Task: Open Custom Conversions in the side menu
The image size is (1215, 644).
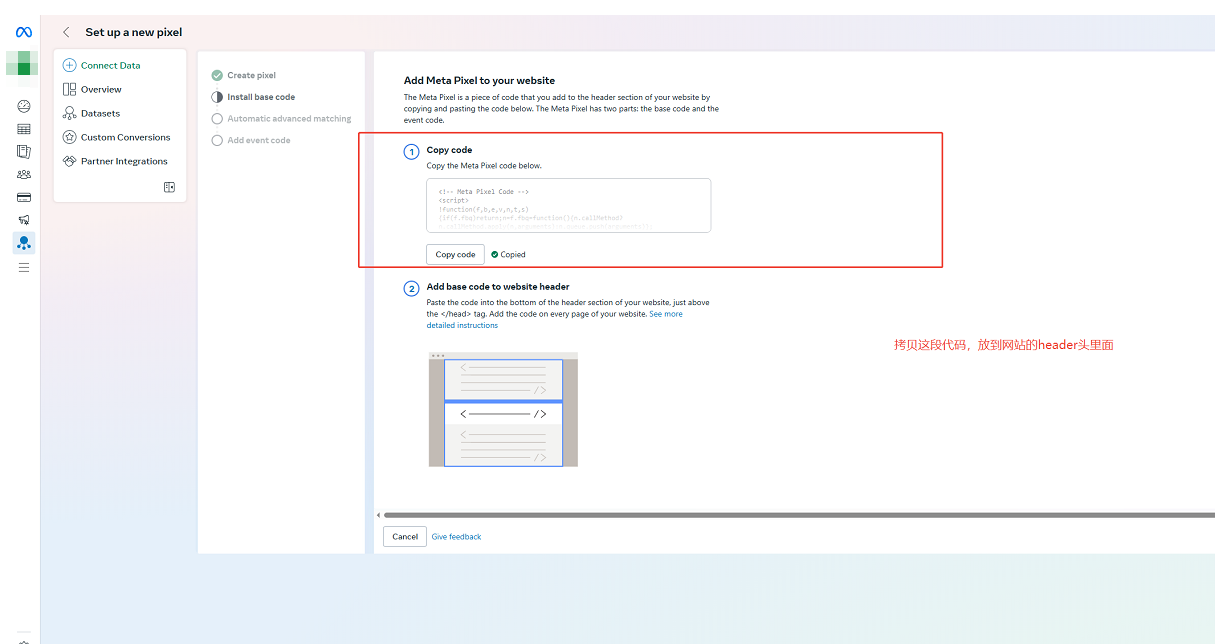Action: 125,137
